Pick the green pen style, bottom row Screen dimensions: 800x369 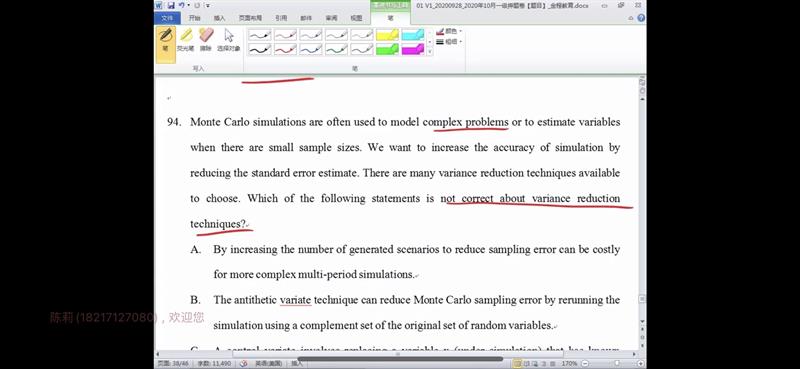click(x=336, y=49)
